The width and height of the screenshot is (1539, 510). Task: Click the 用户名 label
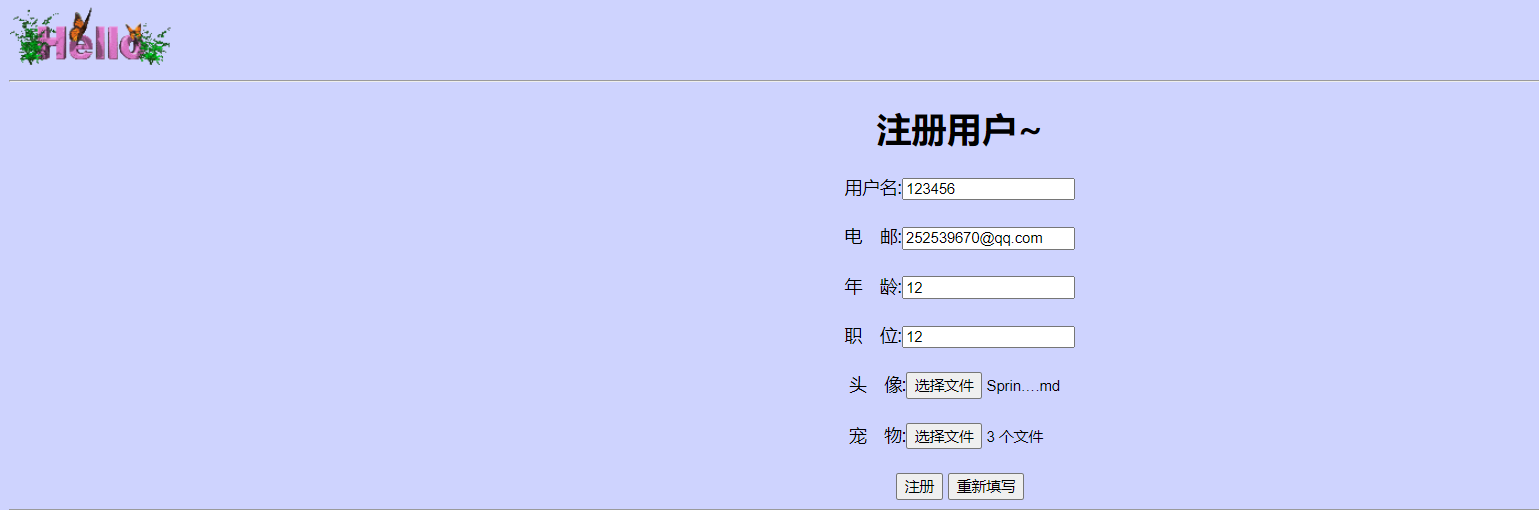[x=873, y=188]
